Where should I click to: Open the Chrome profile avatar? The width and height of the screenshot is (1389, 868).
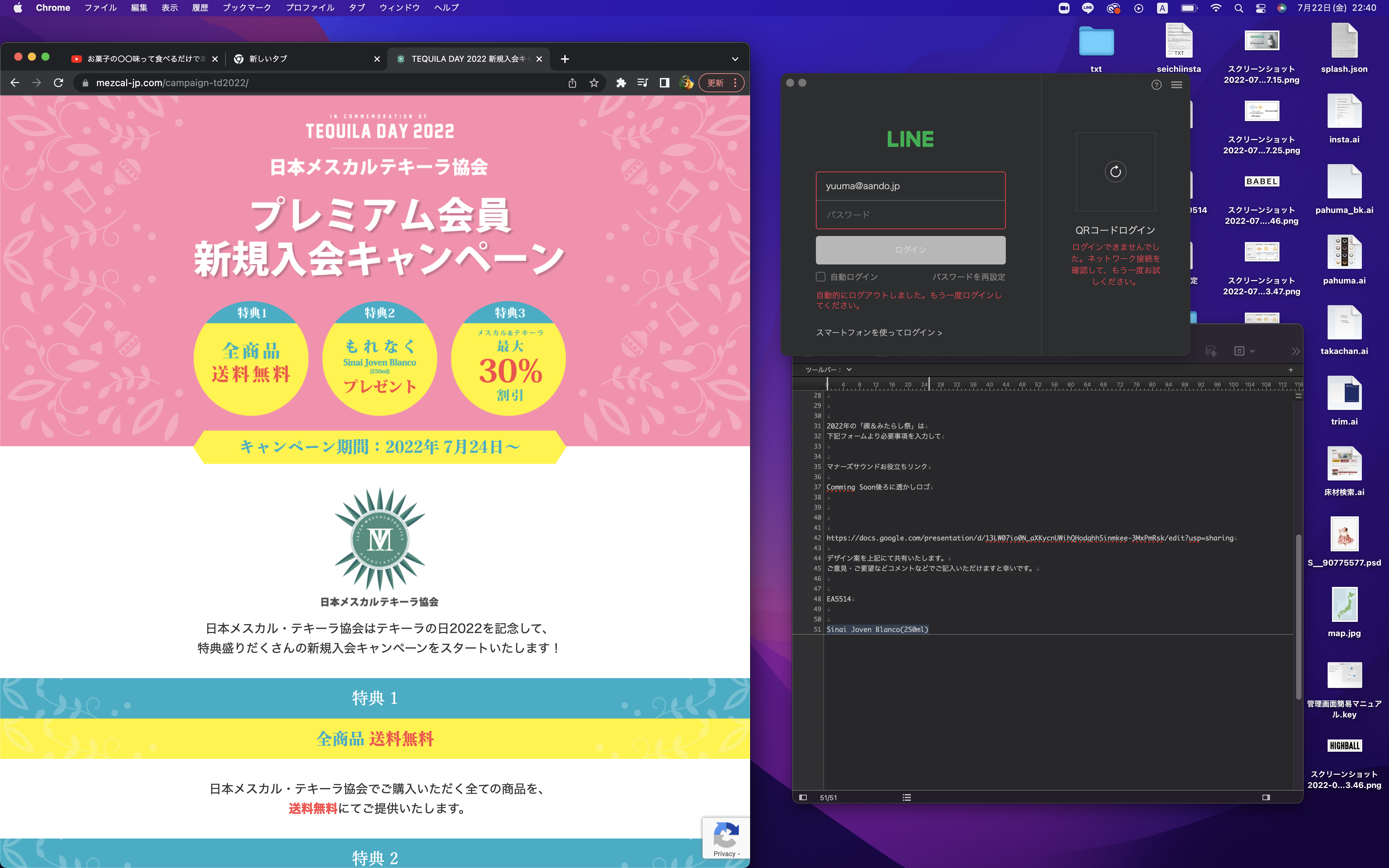[x=686, y=83]
